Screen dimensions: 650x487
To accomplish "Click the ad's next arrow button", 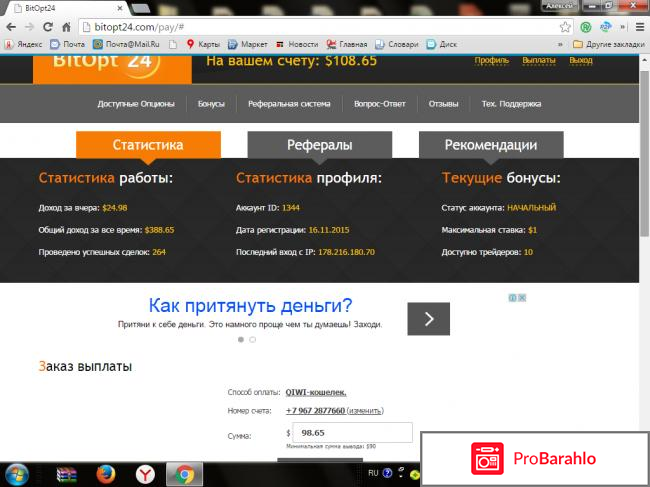I will pyautogui.click(x=429, y=319).
